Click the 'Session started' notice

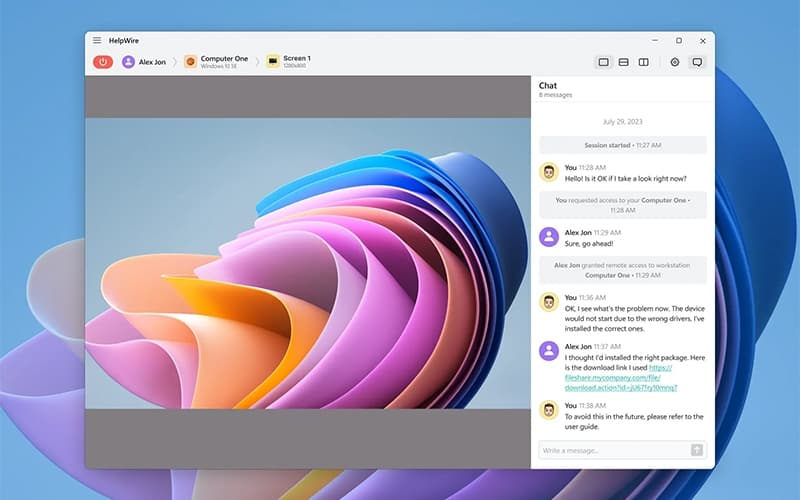(623, 145)
